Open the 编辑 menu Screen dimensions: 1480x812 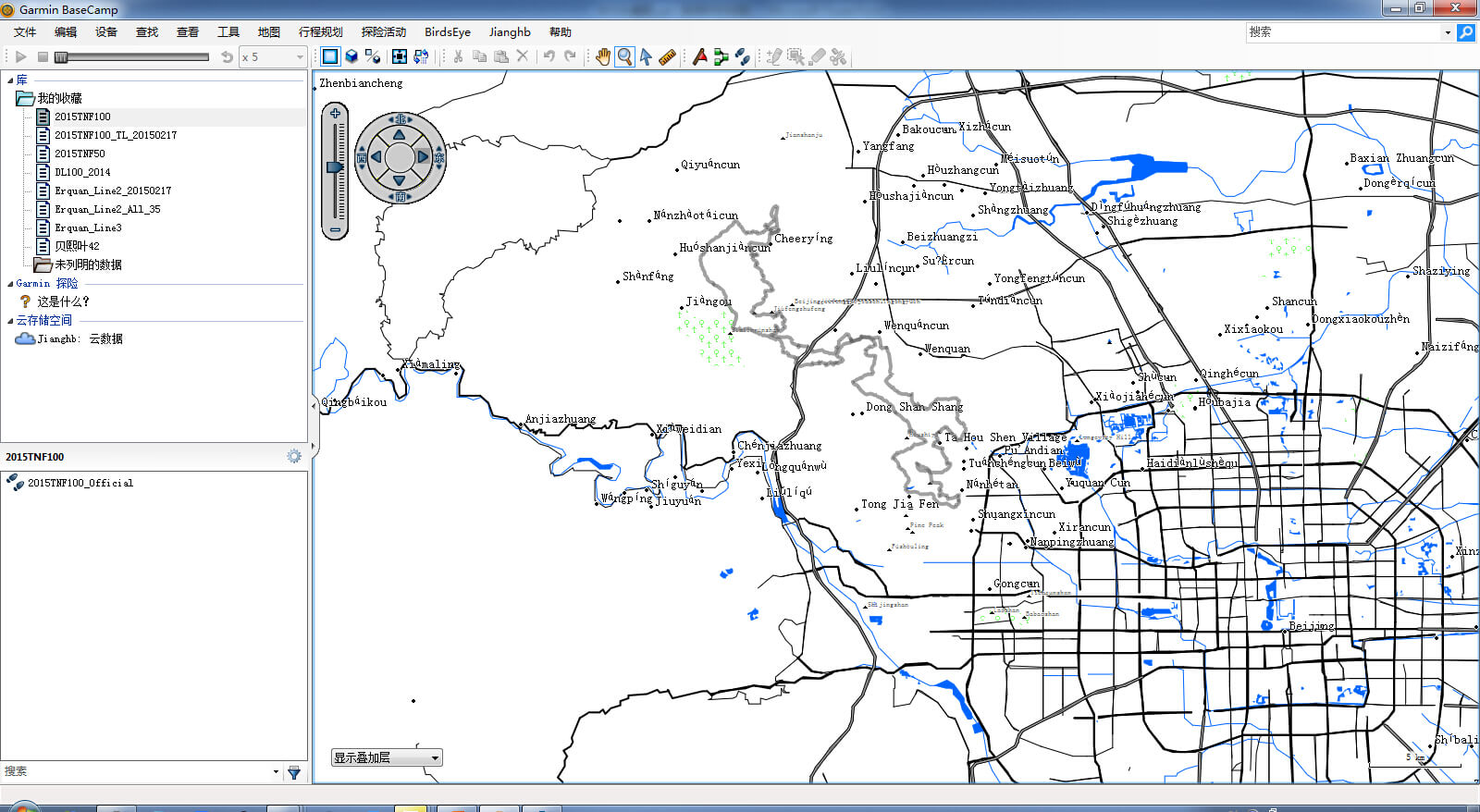(x=66, y=31)
